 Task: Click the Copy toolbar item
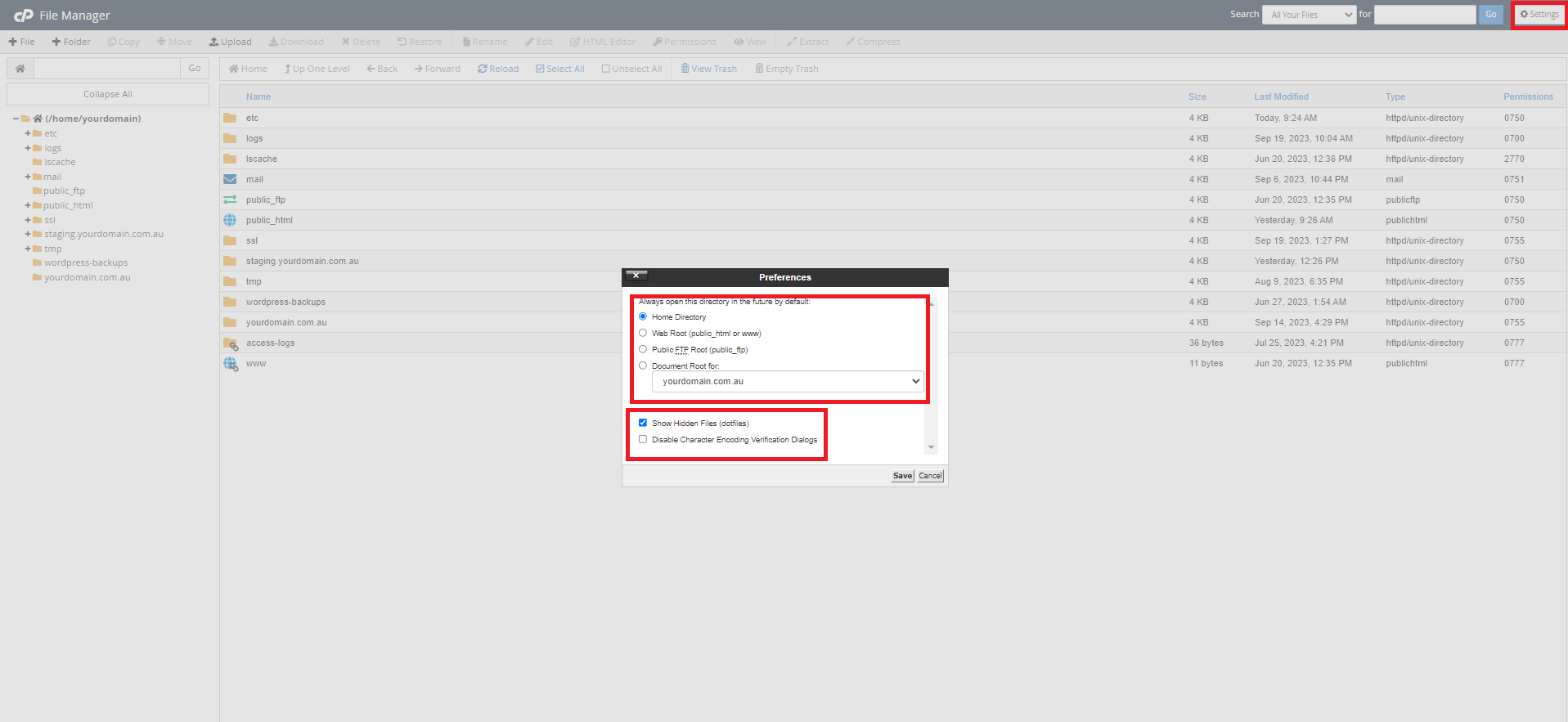coord(124,42)
